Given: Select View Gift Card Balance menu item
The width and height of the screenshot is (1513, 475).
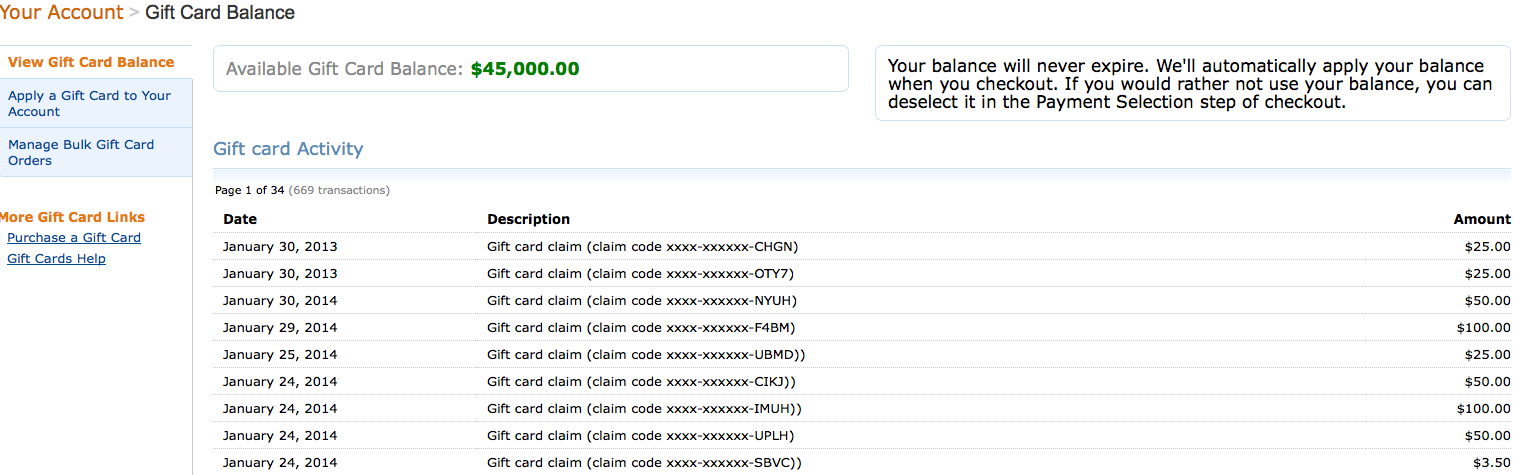Looking at the screenshot, I should (91, 62).
